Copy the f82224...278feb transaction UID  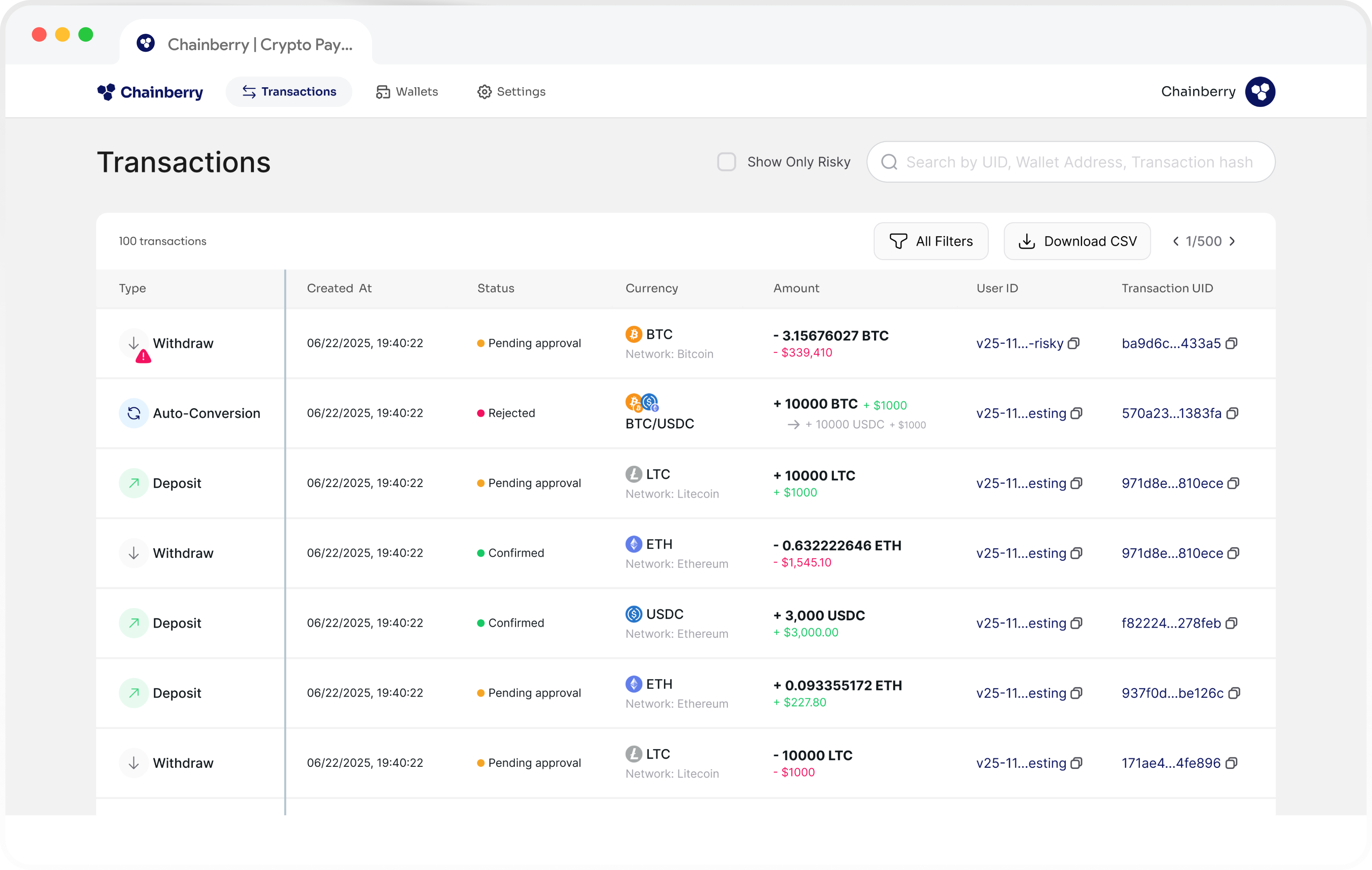[1231, 623]
